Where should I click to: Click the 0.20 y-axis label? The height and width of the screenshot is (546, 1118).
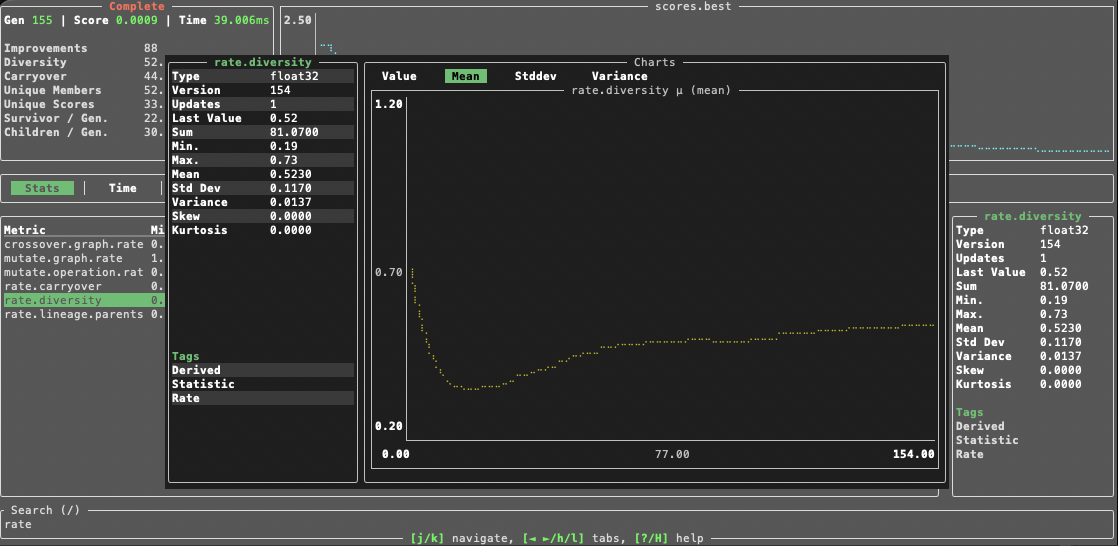(389, 426)
